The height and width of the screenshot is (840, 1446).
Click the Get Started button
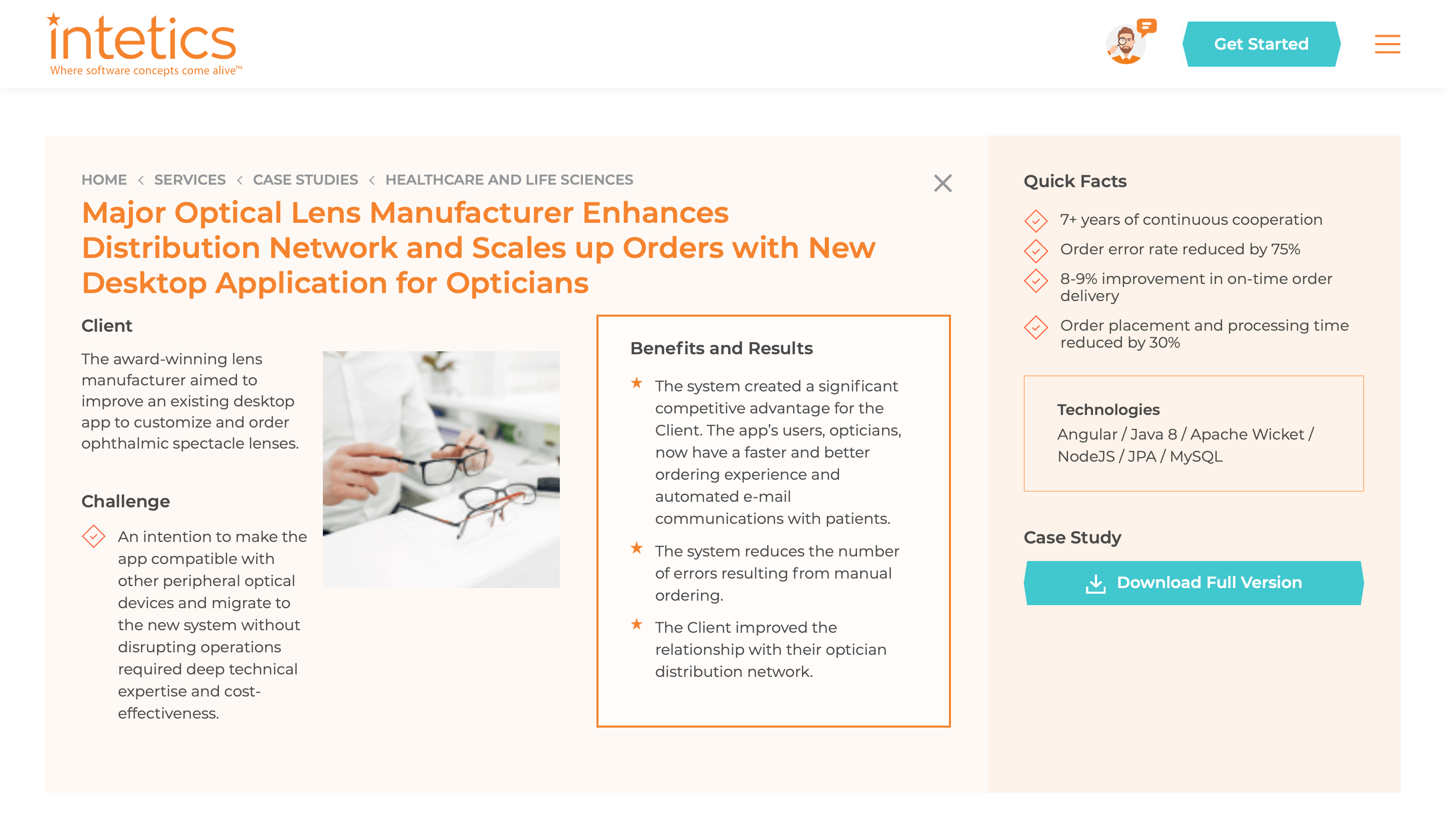pyautogui.click(x=1262, y=44)
